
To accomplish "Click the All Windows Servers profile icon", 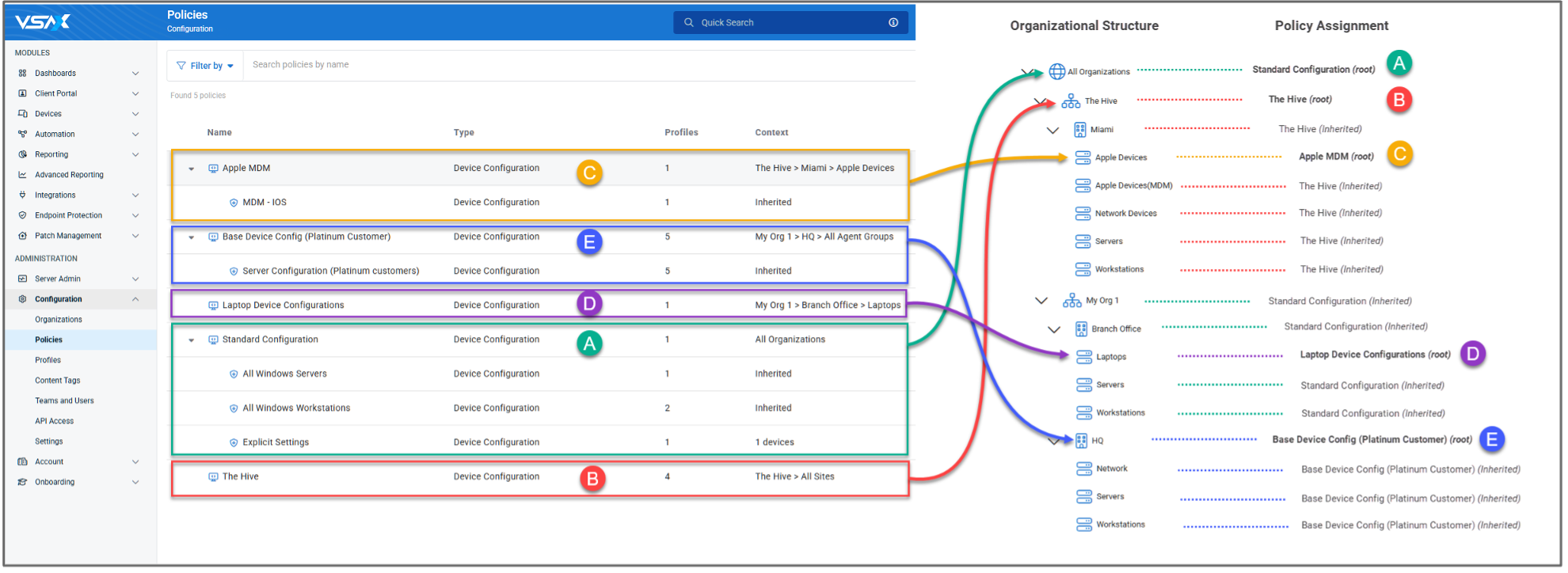I will tap(234, 374).
